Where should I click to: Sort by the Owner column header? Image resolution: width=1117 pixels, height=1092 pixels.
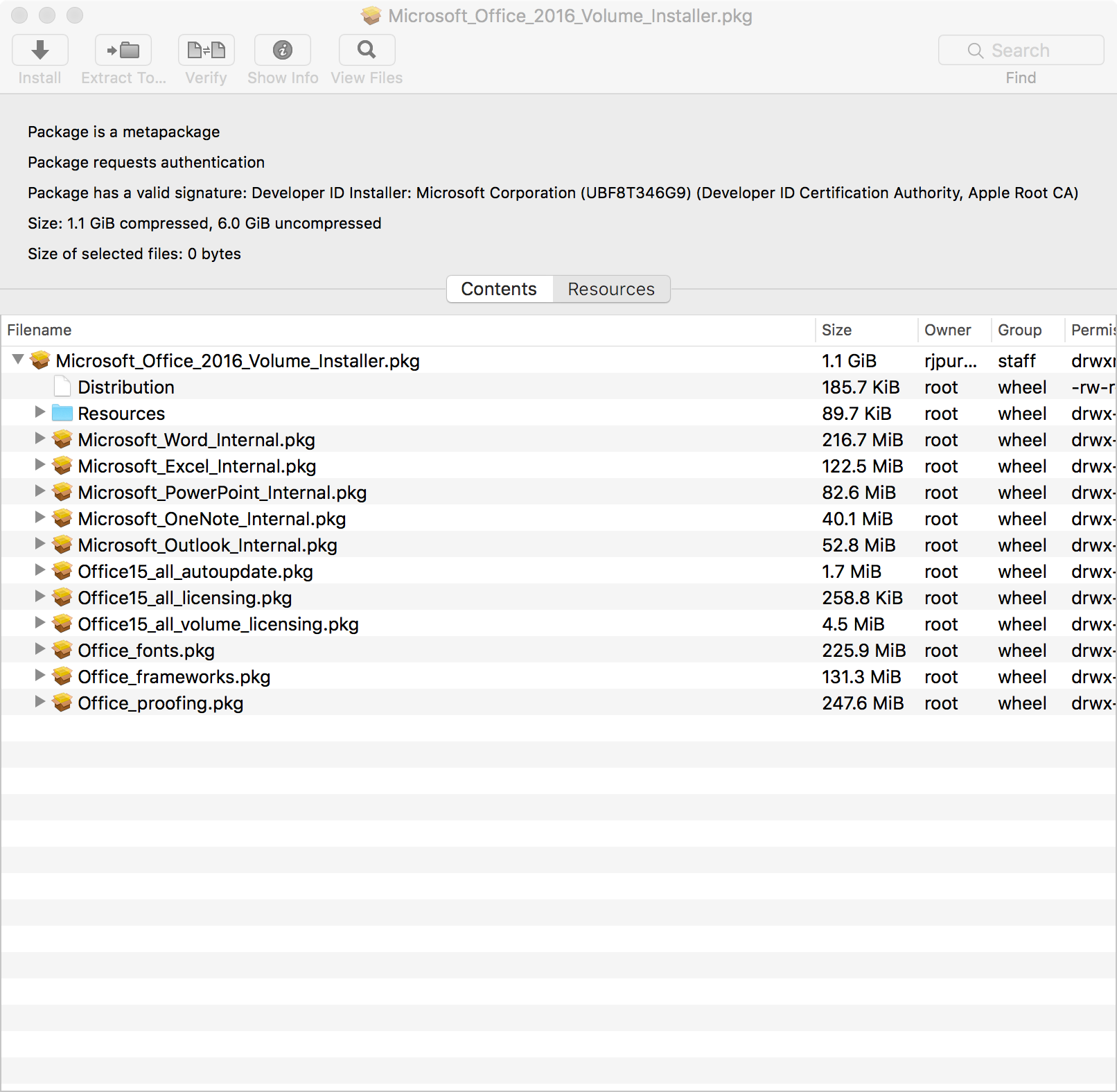point(955,330)
